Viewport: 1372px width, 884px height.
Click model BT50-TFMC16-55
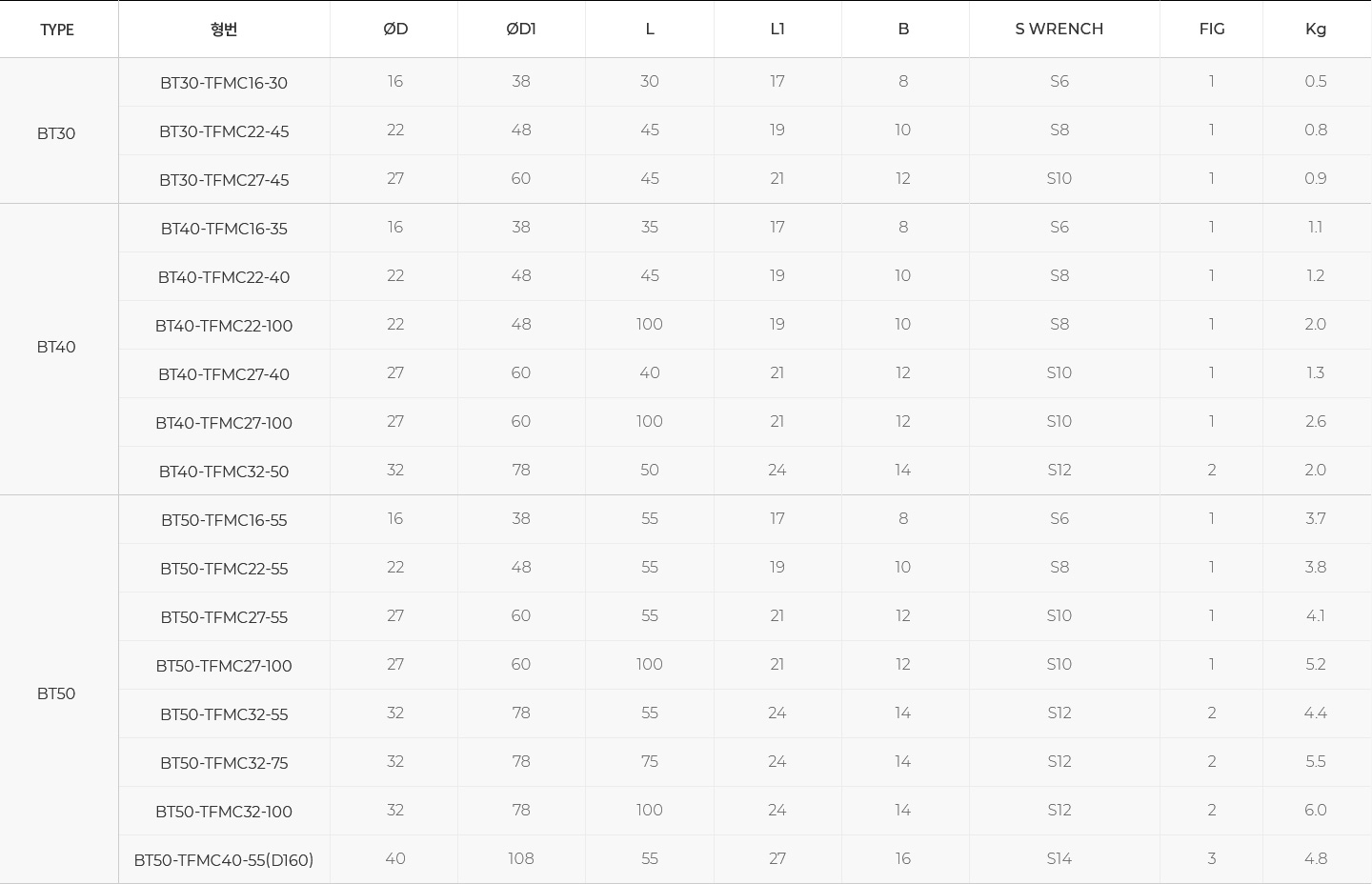coord(224,520)
